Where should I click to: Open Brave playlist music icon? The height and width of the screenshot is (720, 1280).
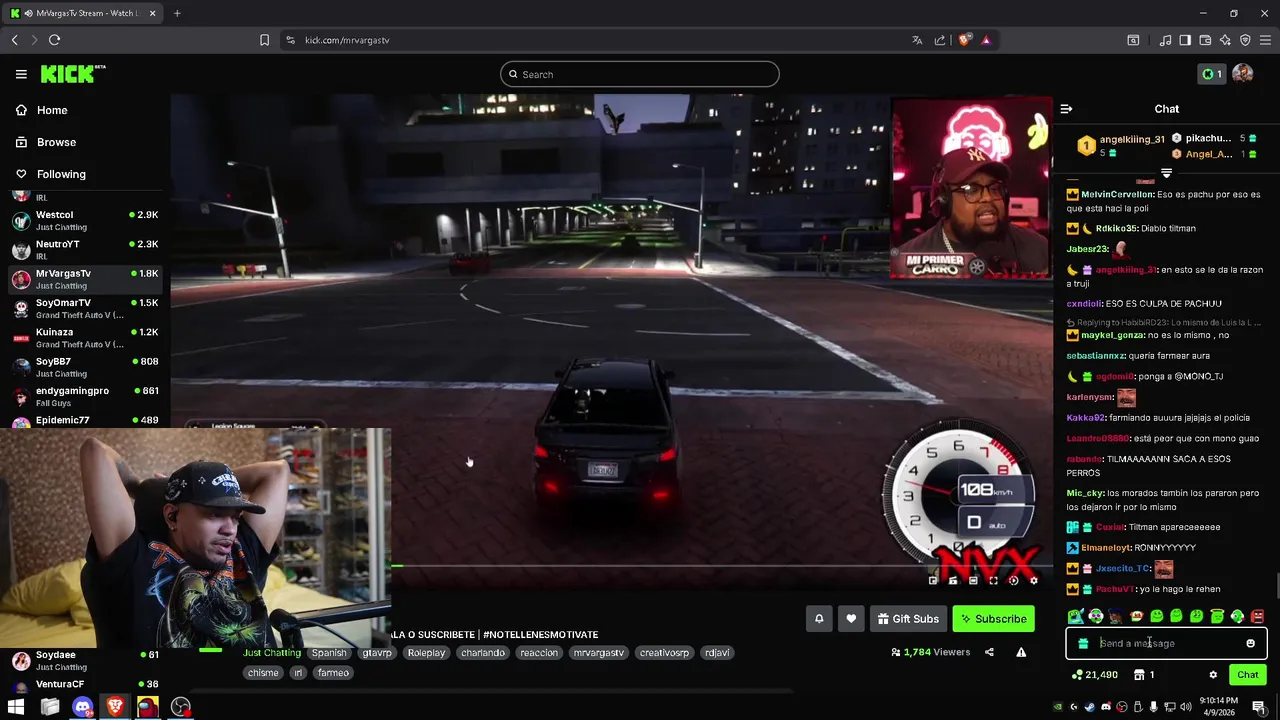coord(1165,40)
